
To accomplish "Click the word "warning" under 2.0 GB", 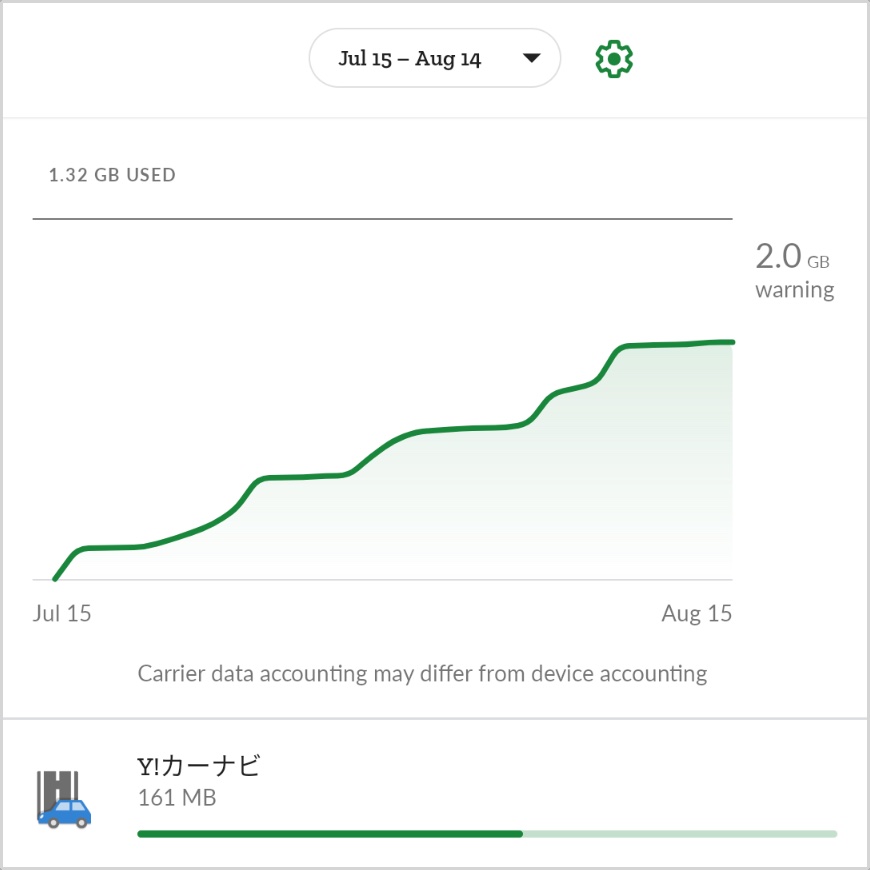I will [x=794, y=290].
